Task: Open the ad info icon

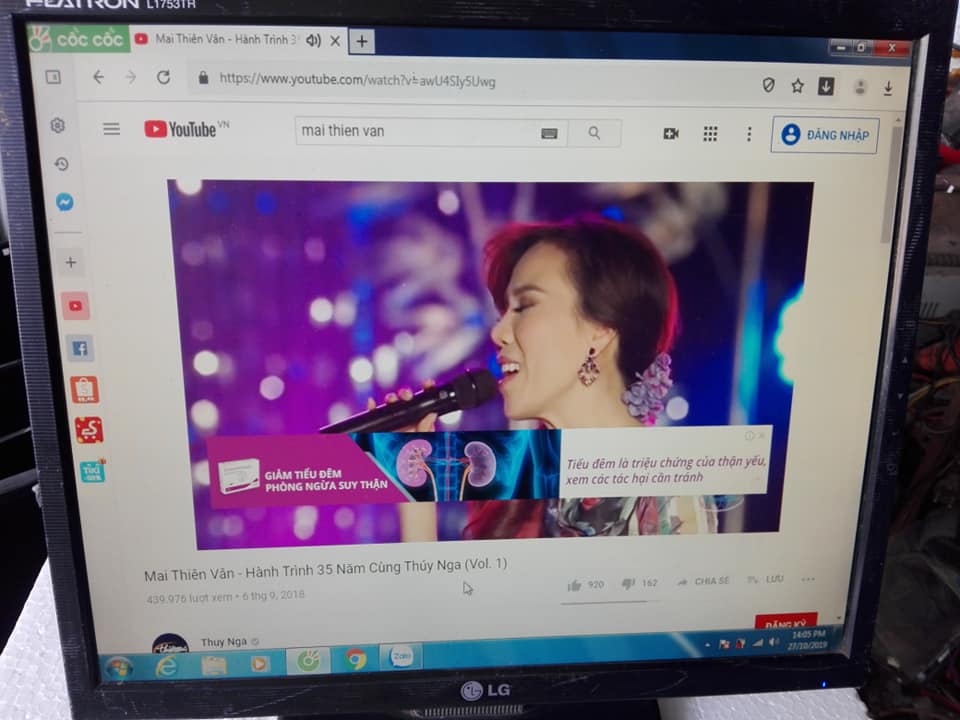Action: [x=749, y=435]
